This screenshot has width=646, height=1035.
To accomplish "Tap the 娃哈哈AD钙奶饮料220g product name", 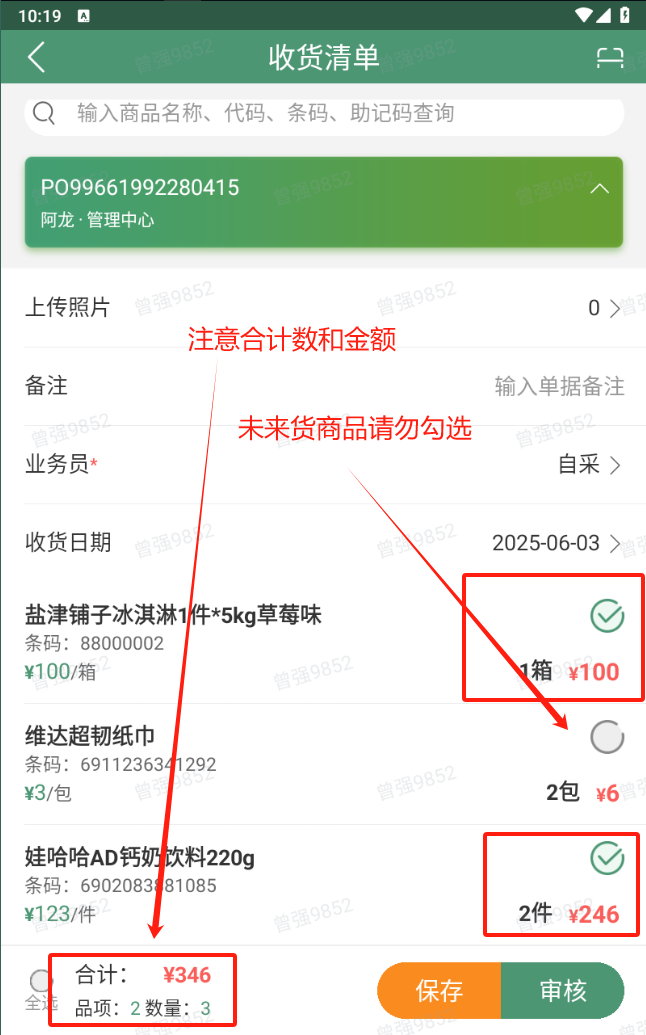I will [x=139, y=857].
